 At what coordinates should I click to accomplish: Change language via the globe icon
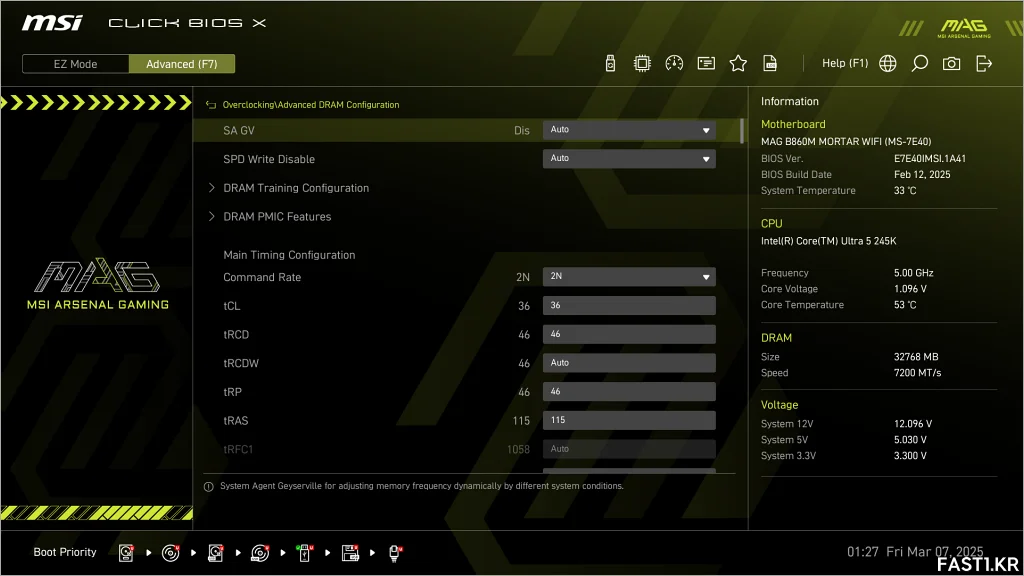(888, 63)
